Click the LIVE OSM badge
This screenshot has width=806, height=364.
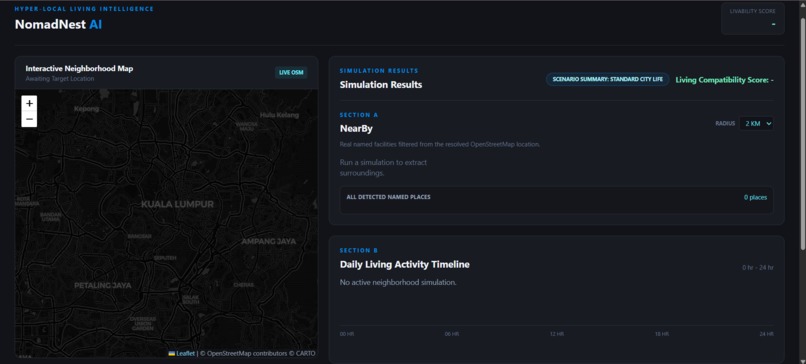[x=291, y=72]
